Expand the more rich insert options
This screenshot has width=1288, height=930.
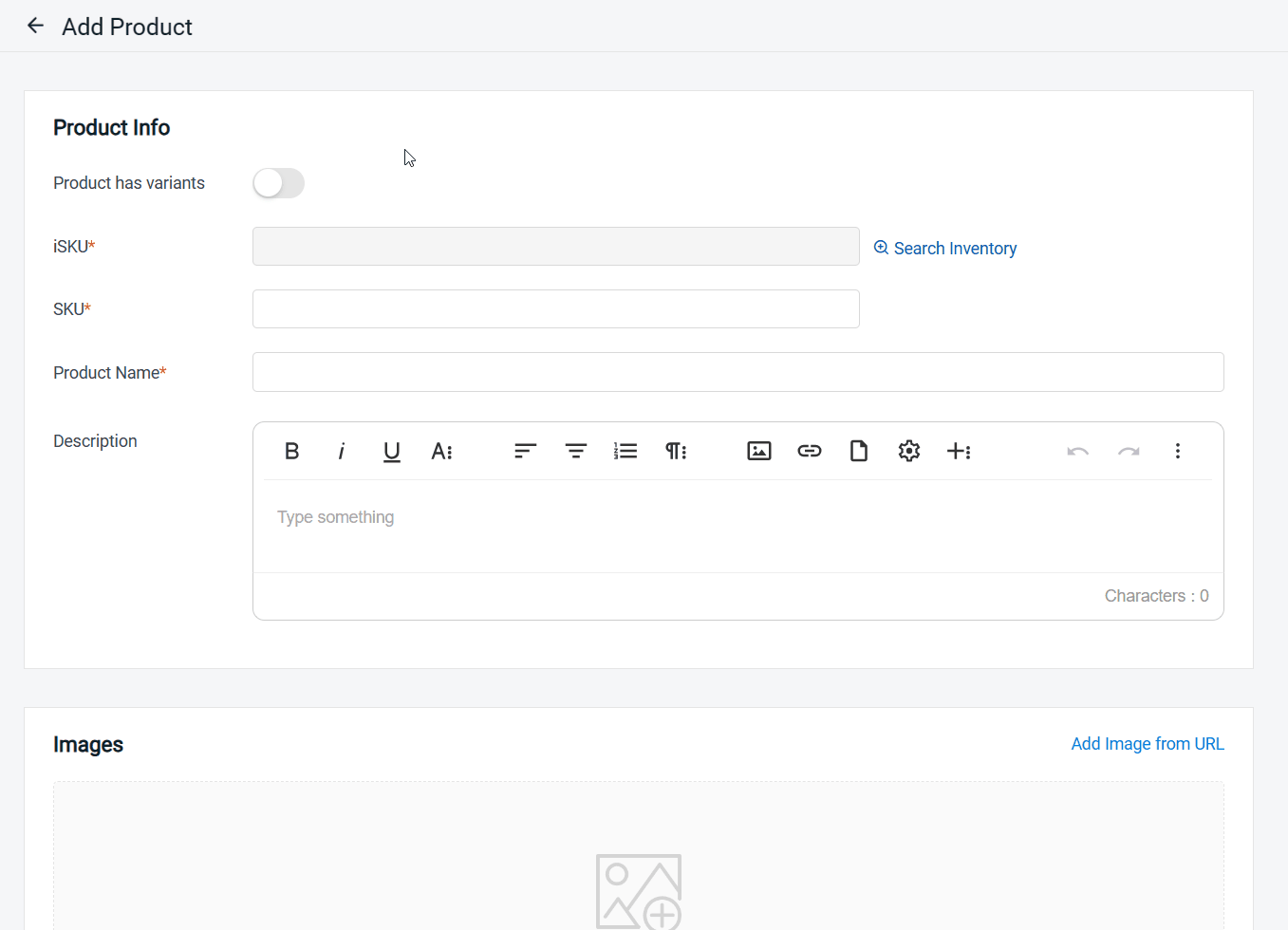point(959,451)
